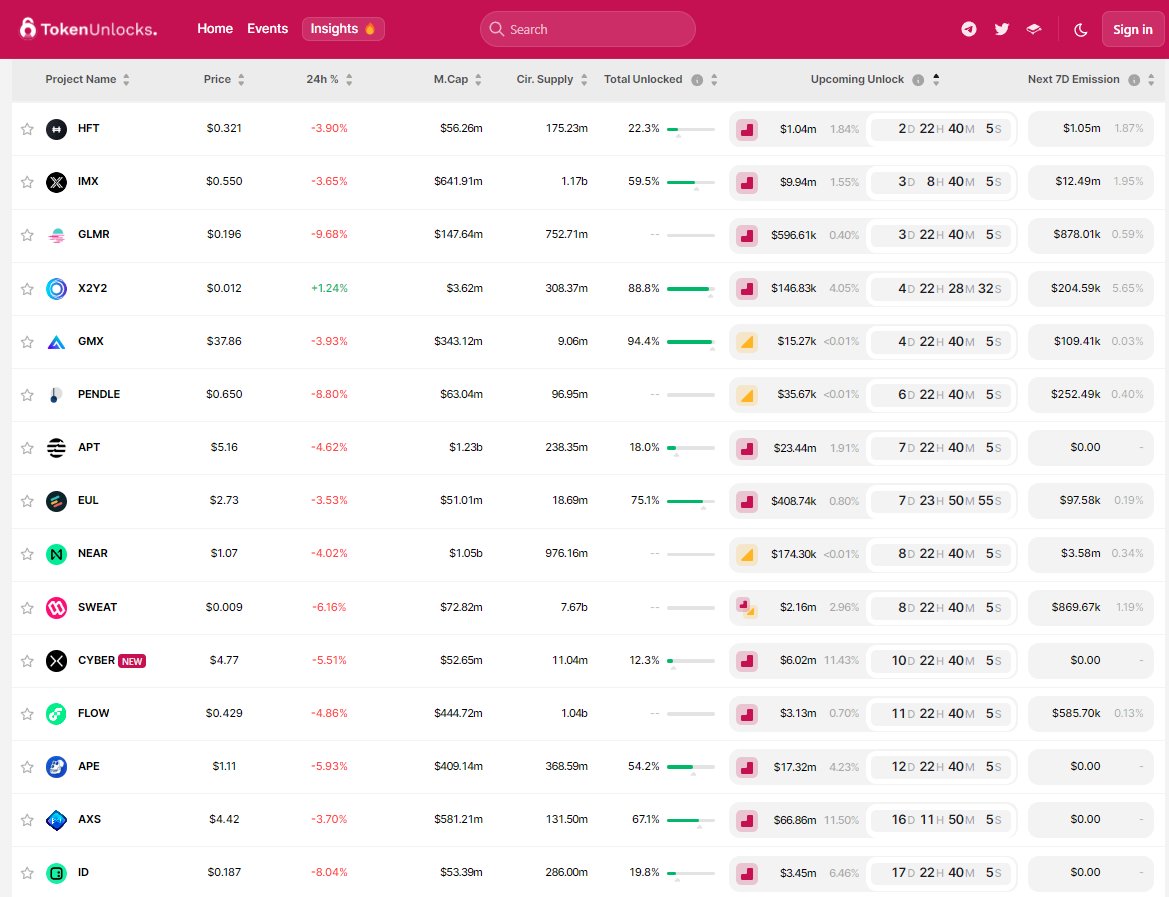
Task: Open the Events nav item
Action: click(268, 28)
